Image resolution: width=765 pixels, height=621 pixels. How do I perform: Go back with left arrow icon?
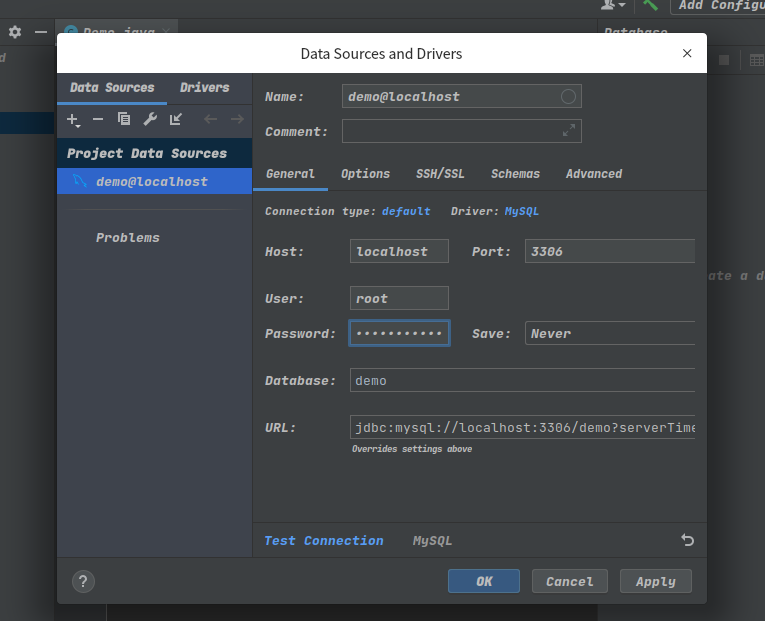click(210, 119)
